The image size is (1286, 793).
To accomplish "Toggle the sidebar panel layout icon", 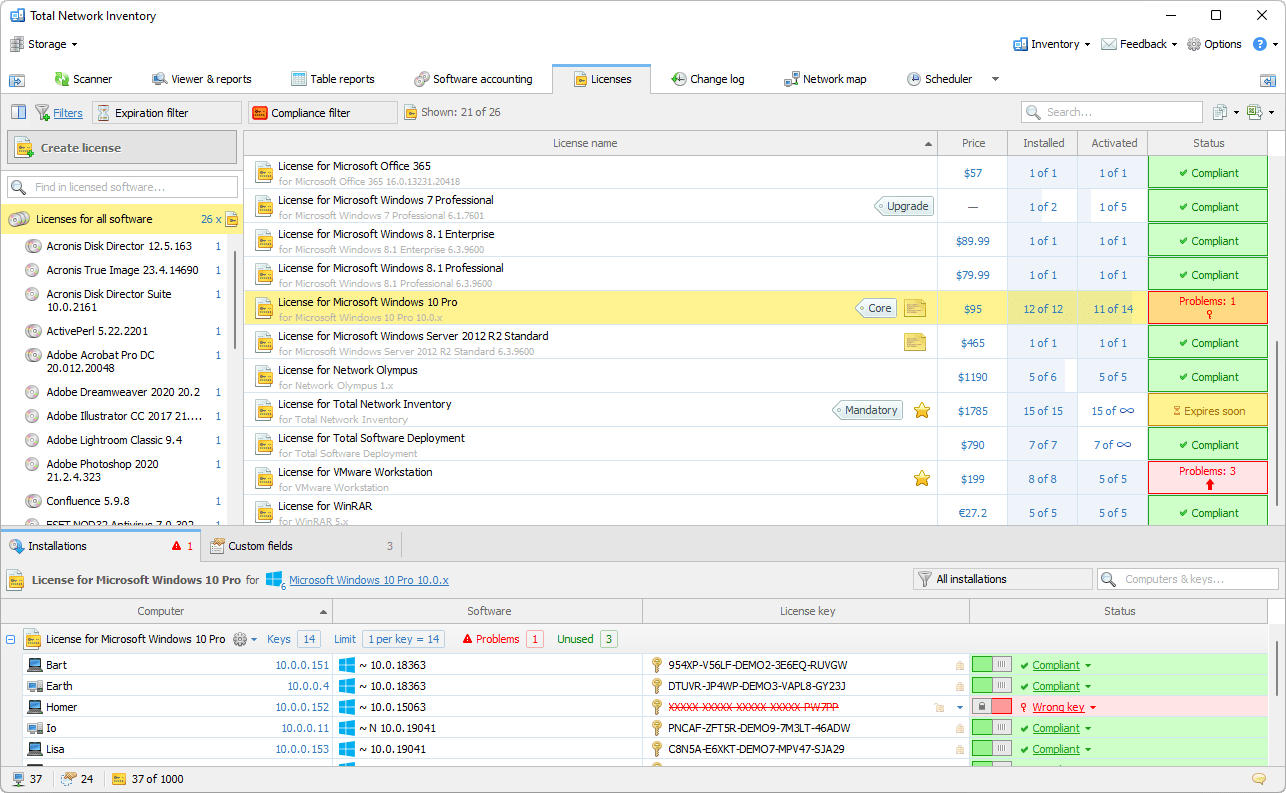I will tap(18, 112).
